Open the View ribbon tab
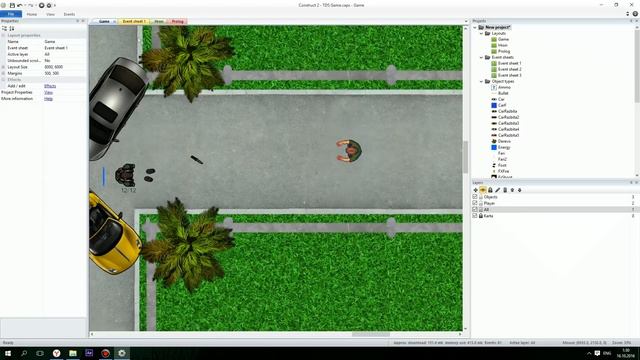The width and height of the screenshot is (640, 360). pyautogui.click(x=50, y=14)
